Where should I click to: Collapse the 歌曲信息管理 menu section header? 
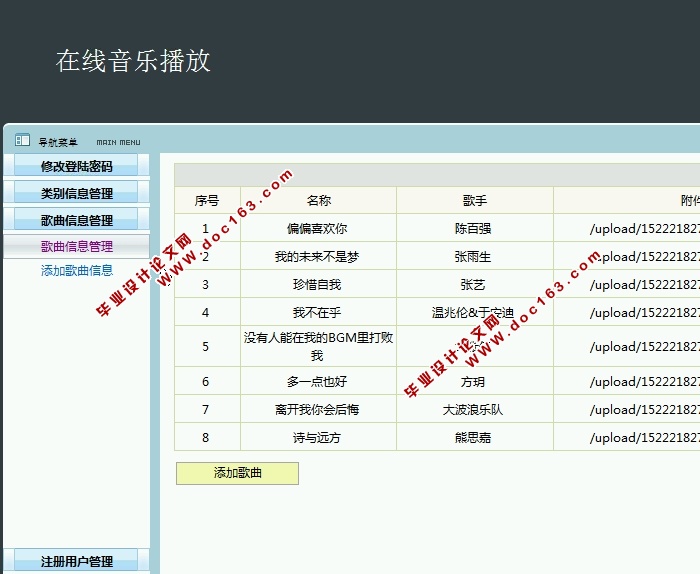click(76, 220)
